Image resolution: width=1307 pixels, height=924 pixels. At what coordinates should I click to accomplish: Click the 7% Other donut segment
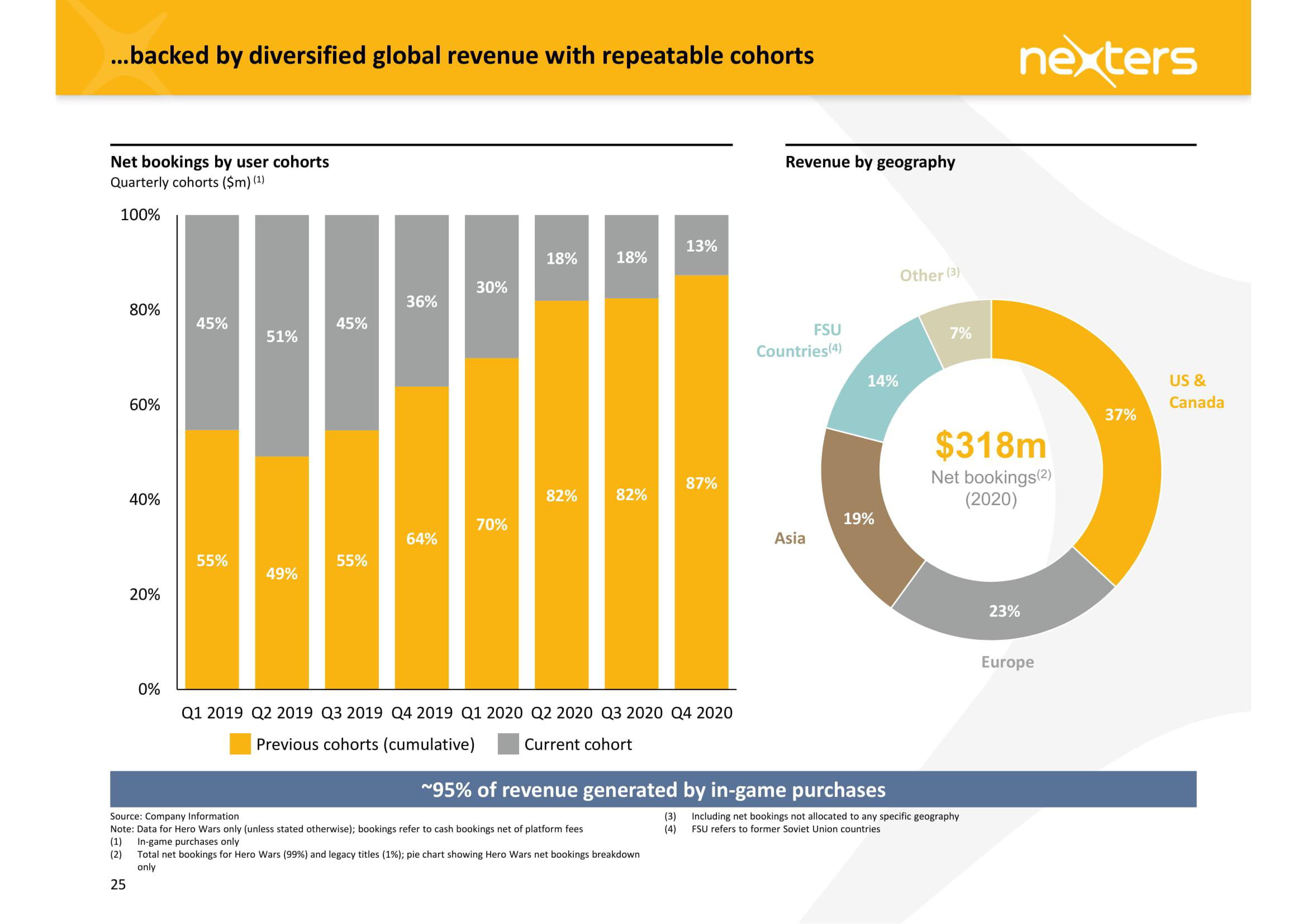pos(960,334)
